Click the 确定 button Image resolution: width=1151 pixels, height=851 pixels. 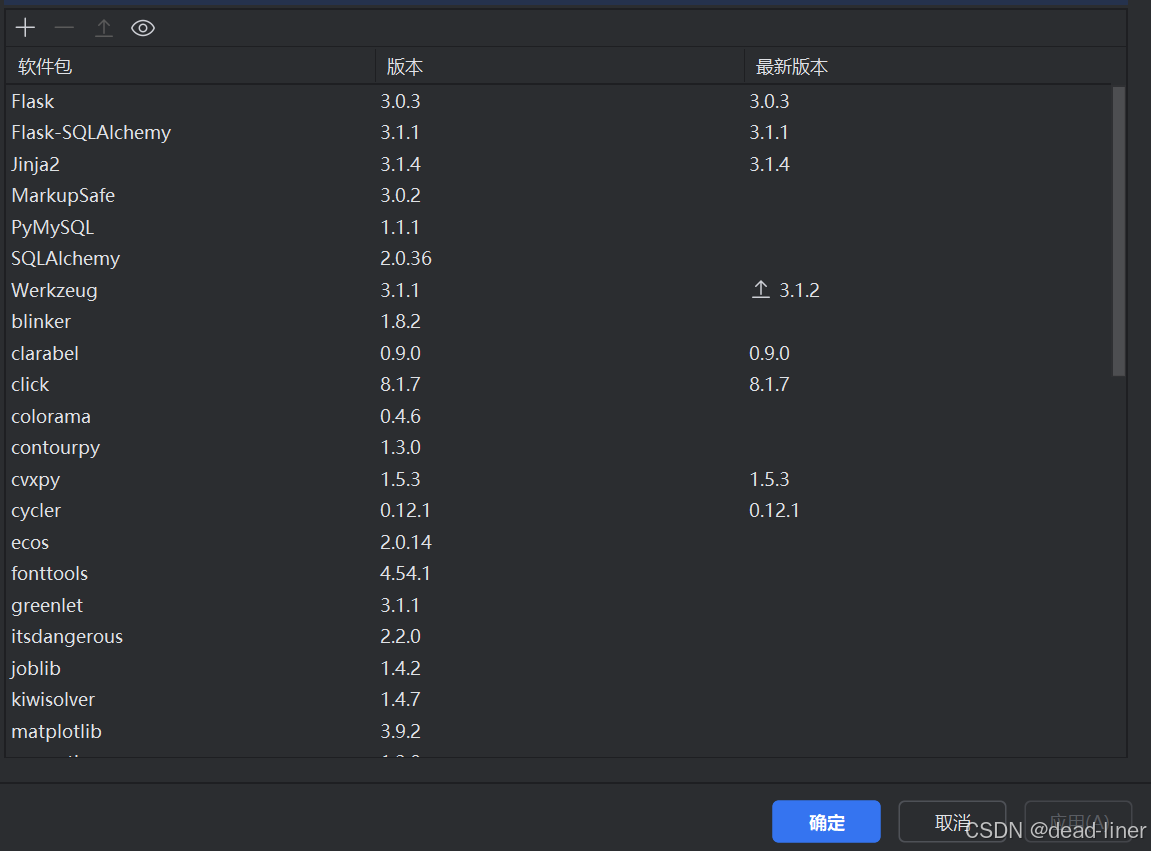(826, 822)
